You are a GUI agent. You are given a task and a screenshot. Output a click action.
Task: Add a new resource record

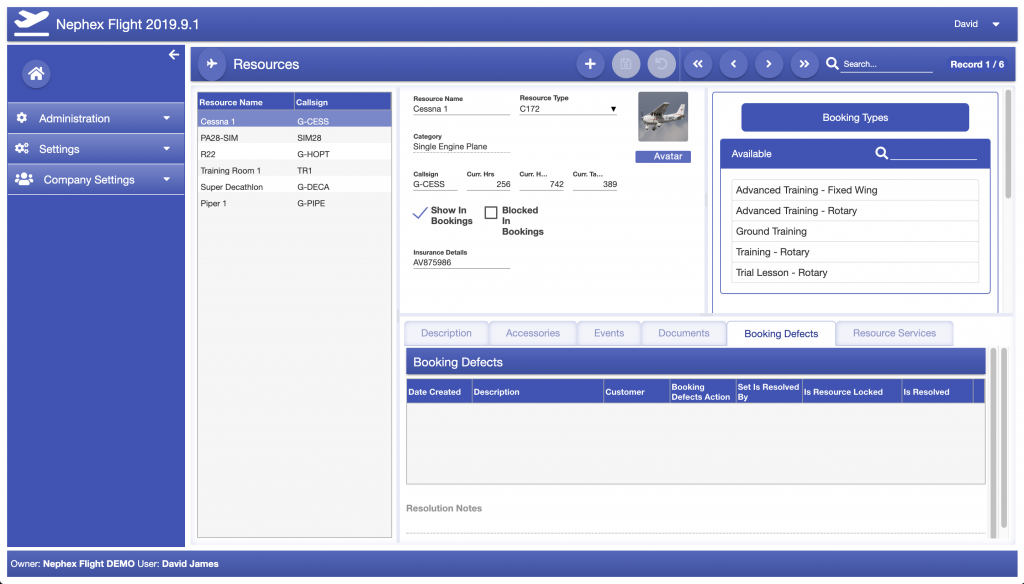click(x=590, y=64)
